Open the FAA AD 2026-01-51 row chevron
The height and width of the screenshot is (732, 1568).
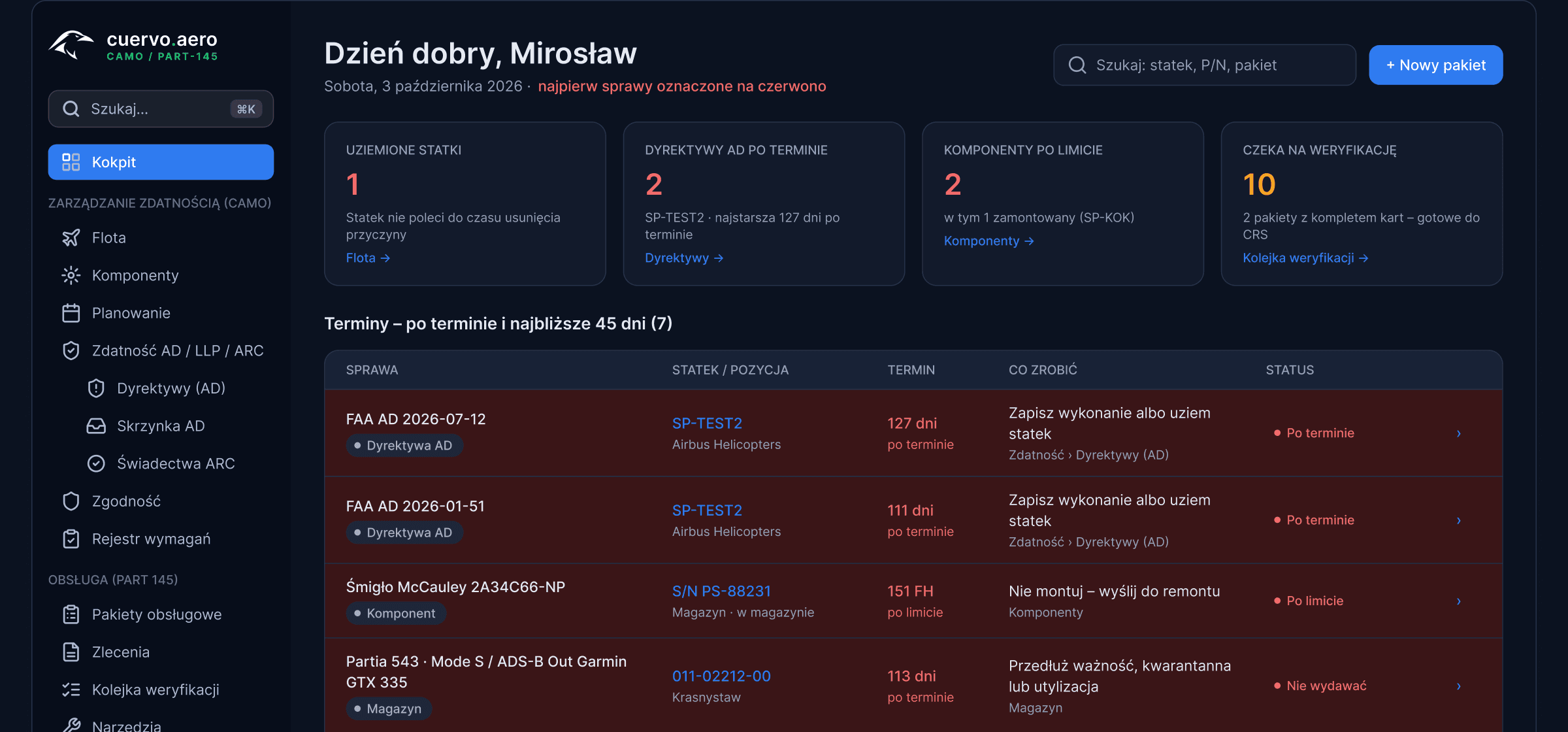[1458, 520]
